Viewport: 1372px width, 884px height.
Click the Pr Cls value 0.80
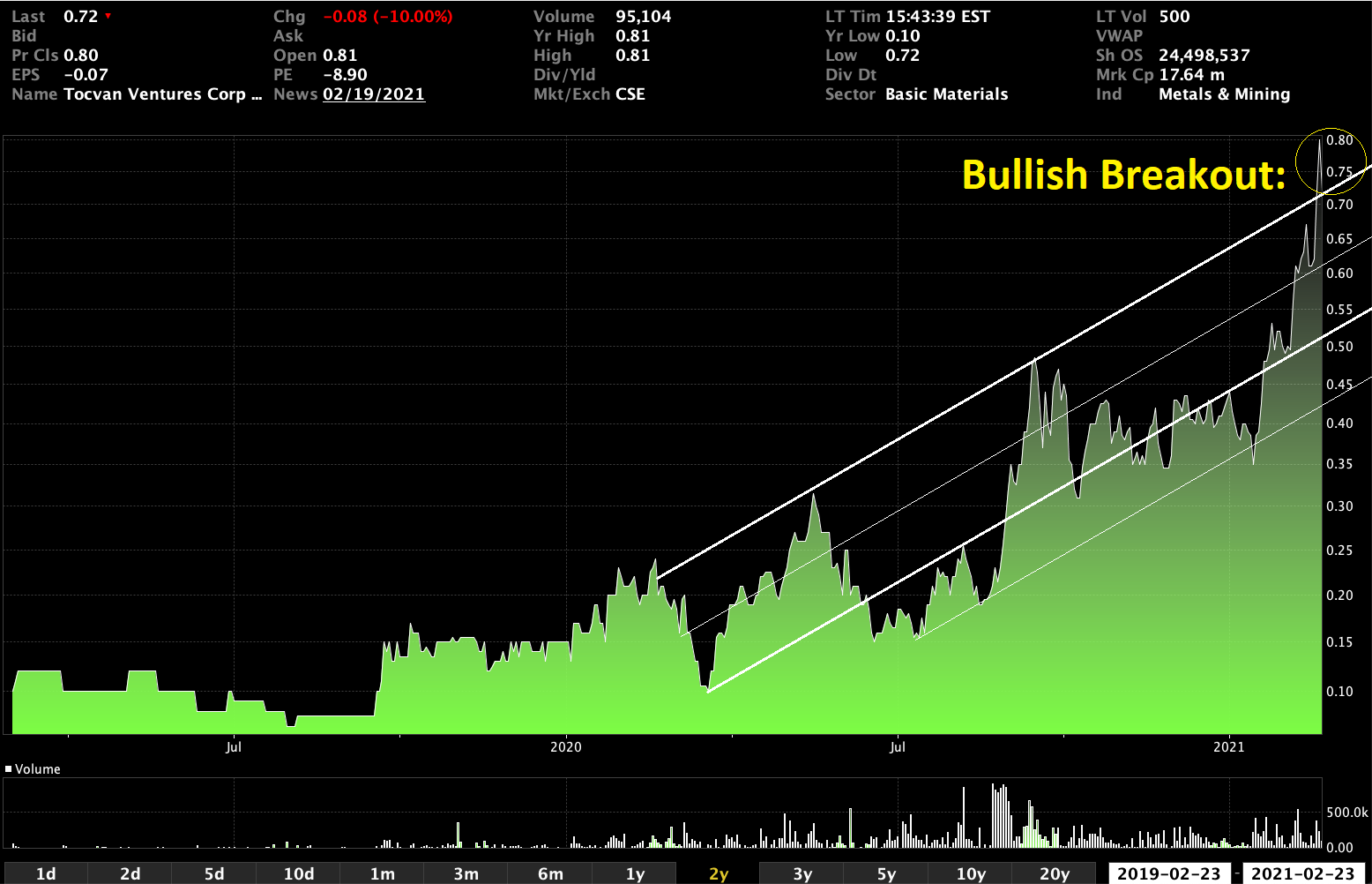81,56
